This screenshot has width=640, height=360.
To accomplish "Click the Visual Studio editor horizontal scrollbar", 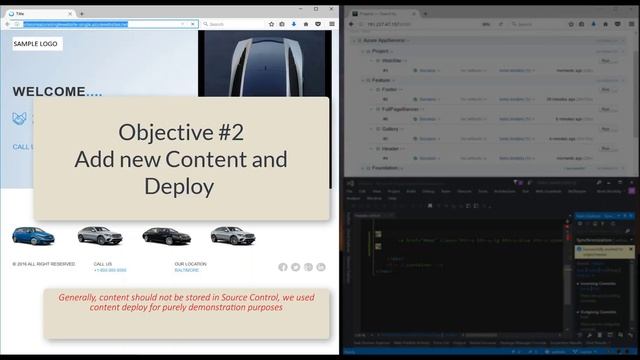I will pyautogui.click(x=482, y=335).
